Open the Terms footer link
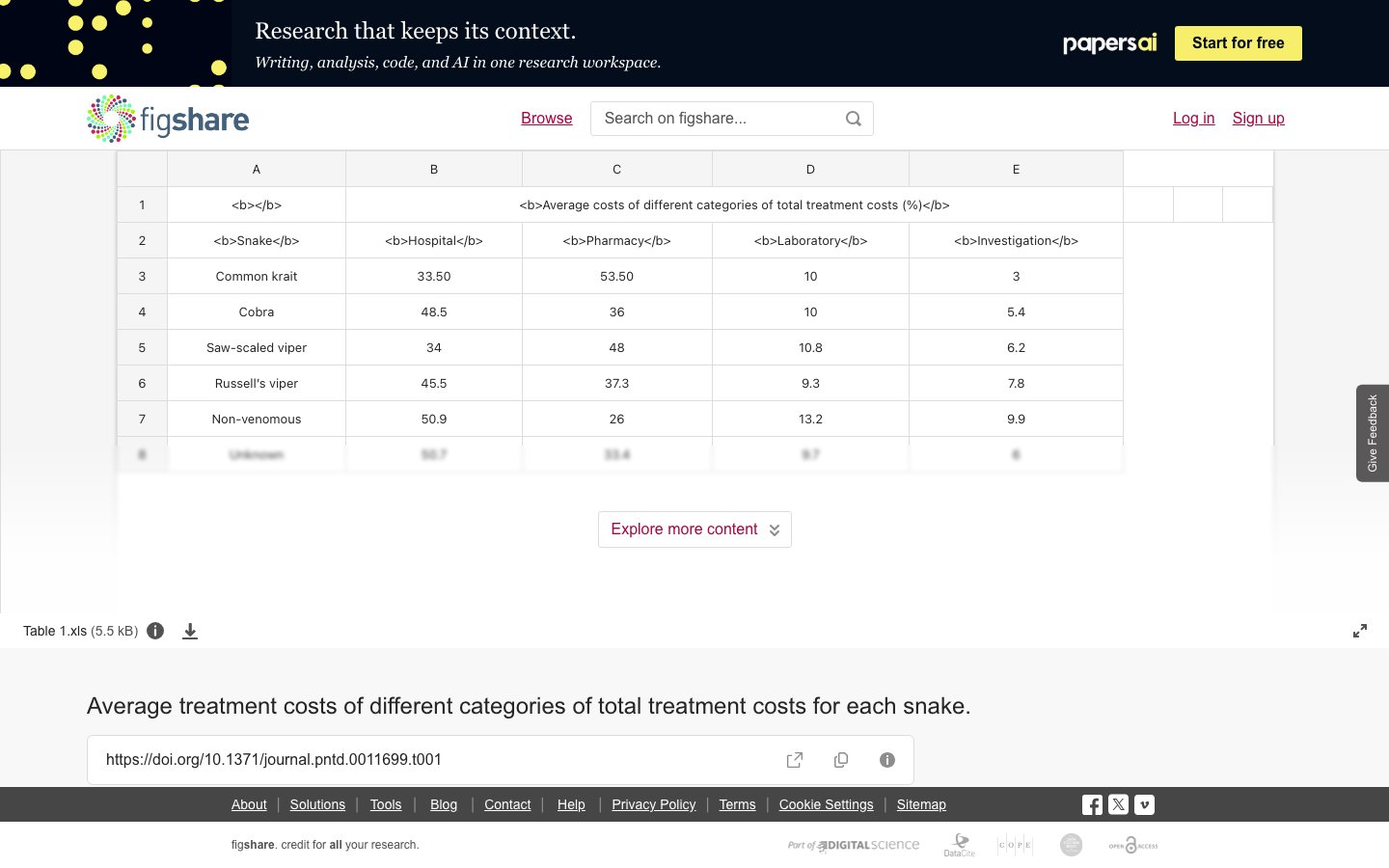Image resolution: width=1389 pixels, height=868 pixels. (738, 804)
